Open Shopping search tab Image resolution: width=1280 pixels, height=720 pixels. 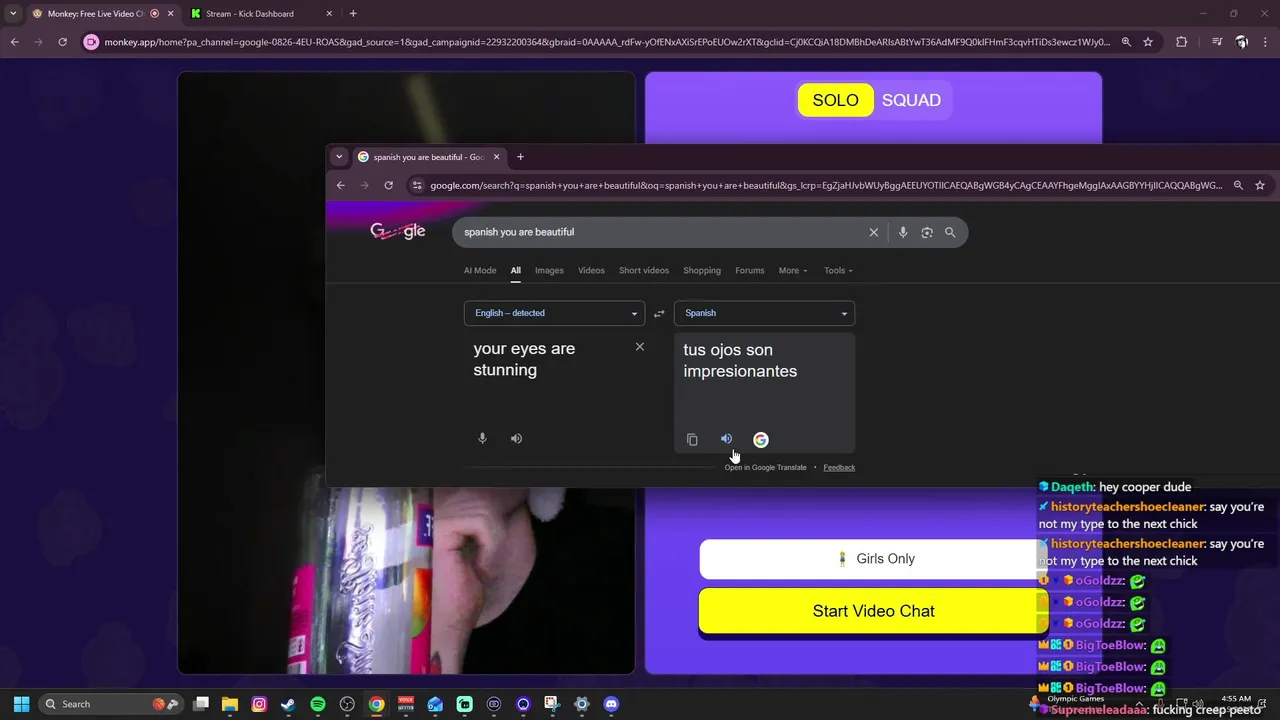(702, 270)
